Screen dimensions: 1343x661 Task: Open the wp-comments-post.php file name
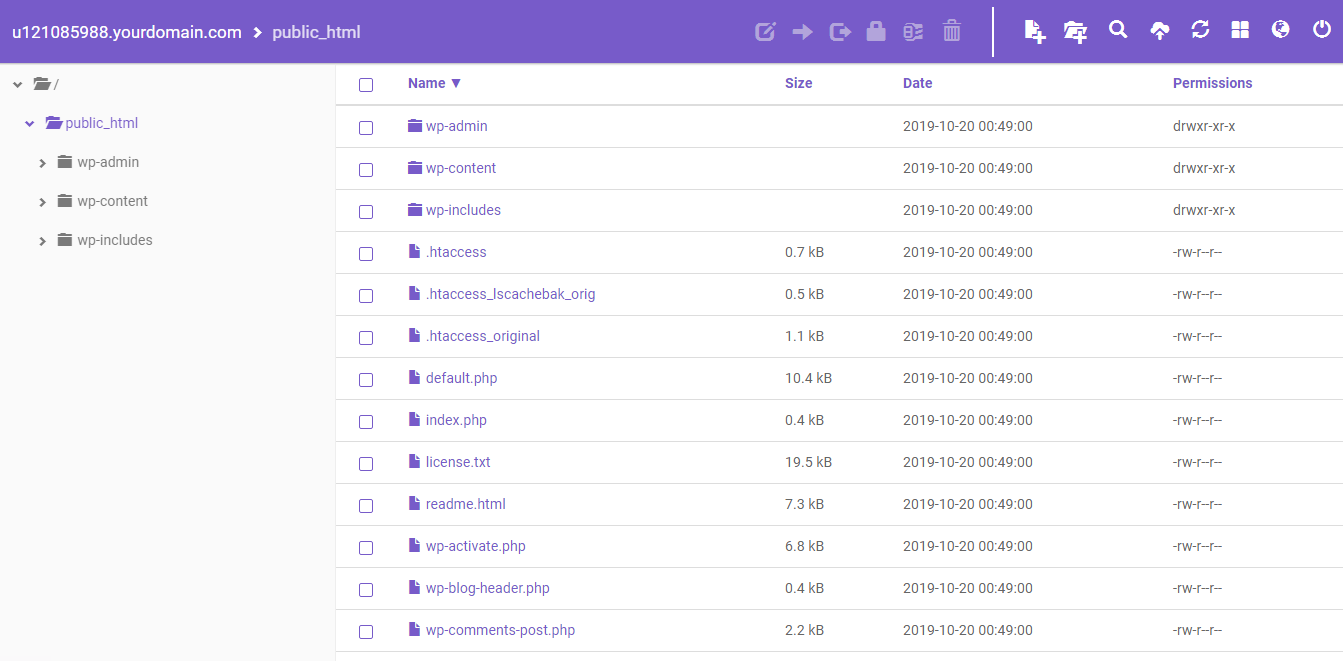pos(500,630)
